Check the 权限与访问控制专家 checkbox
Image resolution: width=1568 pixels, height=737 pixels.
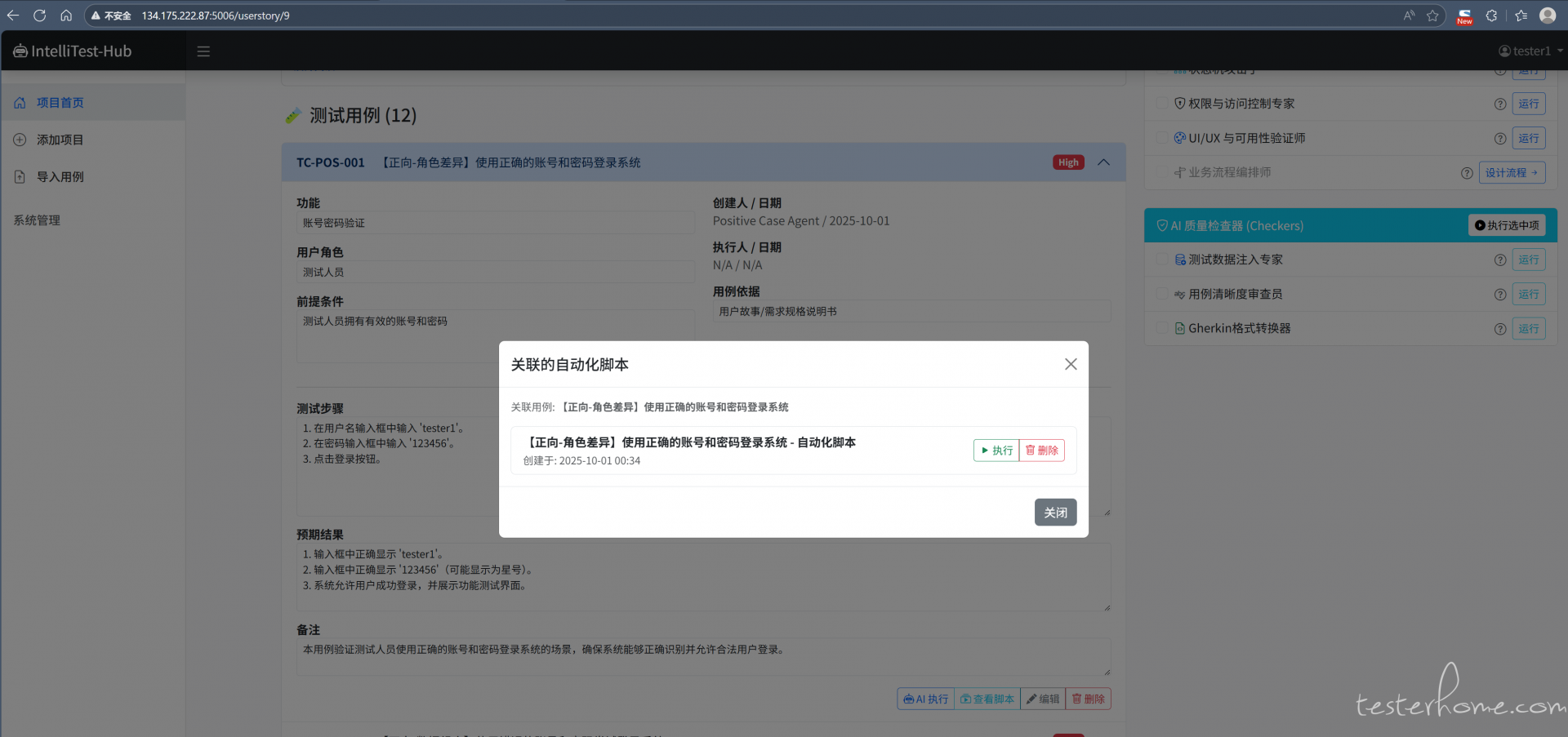click(x=1162, y=104)
